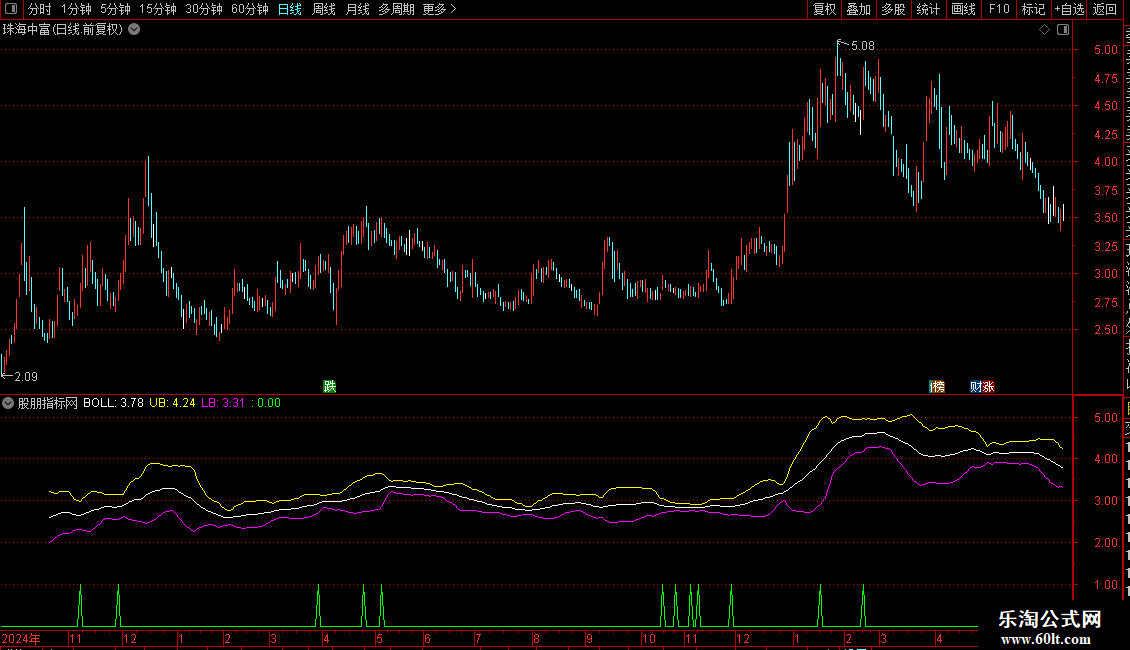The image size is (1130, 650).
Task: Click the 3.75 price axis label
Action: click(x=1105, y=191)
